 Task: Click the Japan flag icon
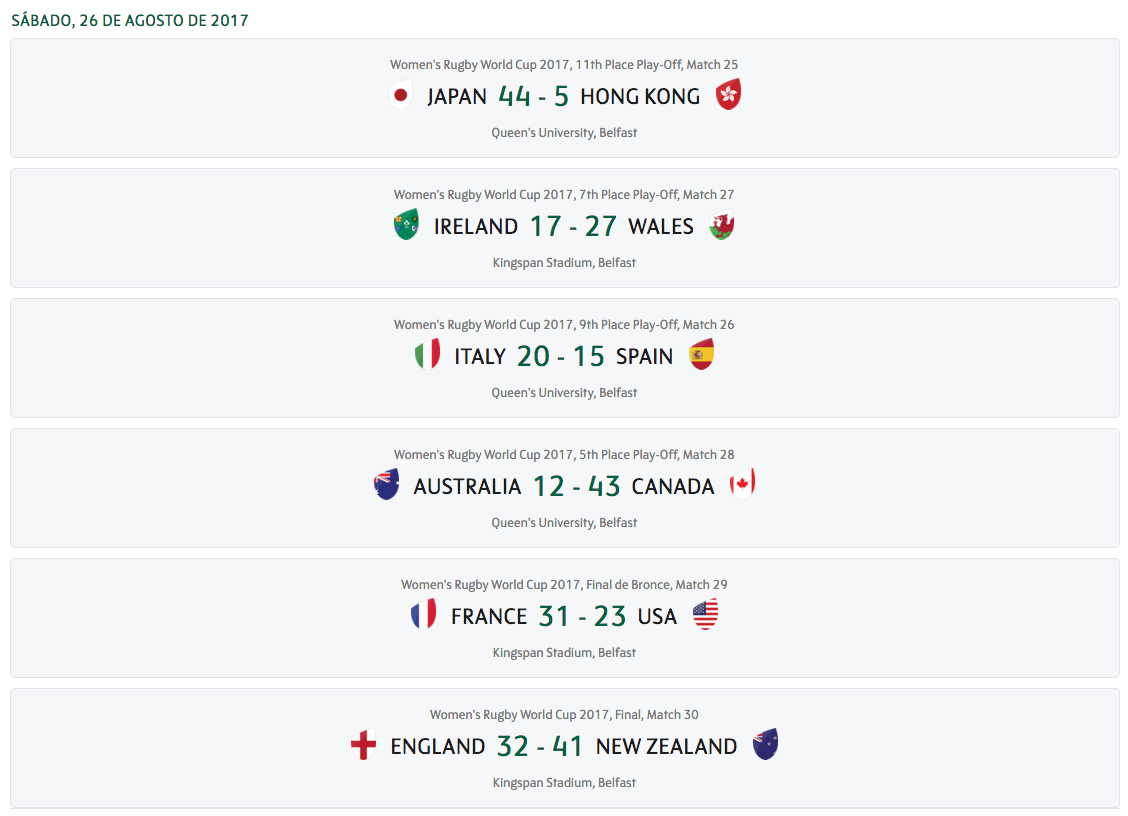[401, 95]
